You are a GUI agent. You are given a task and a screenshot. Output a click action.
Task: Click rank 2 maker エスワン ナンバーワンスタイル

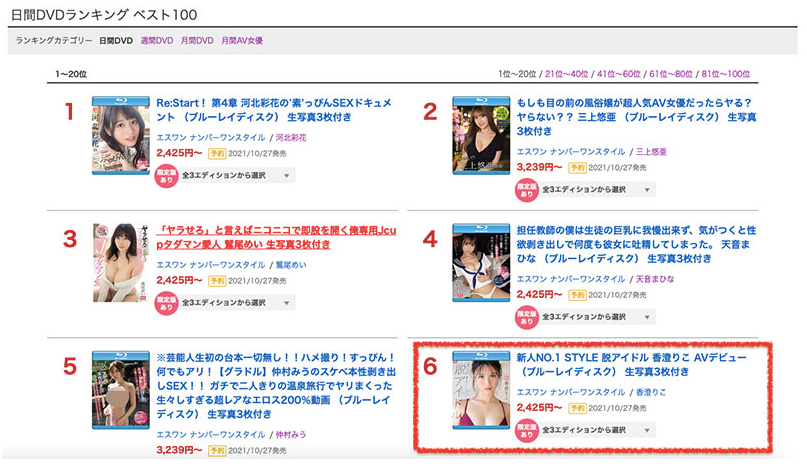tap(571, 152)
